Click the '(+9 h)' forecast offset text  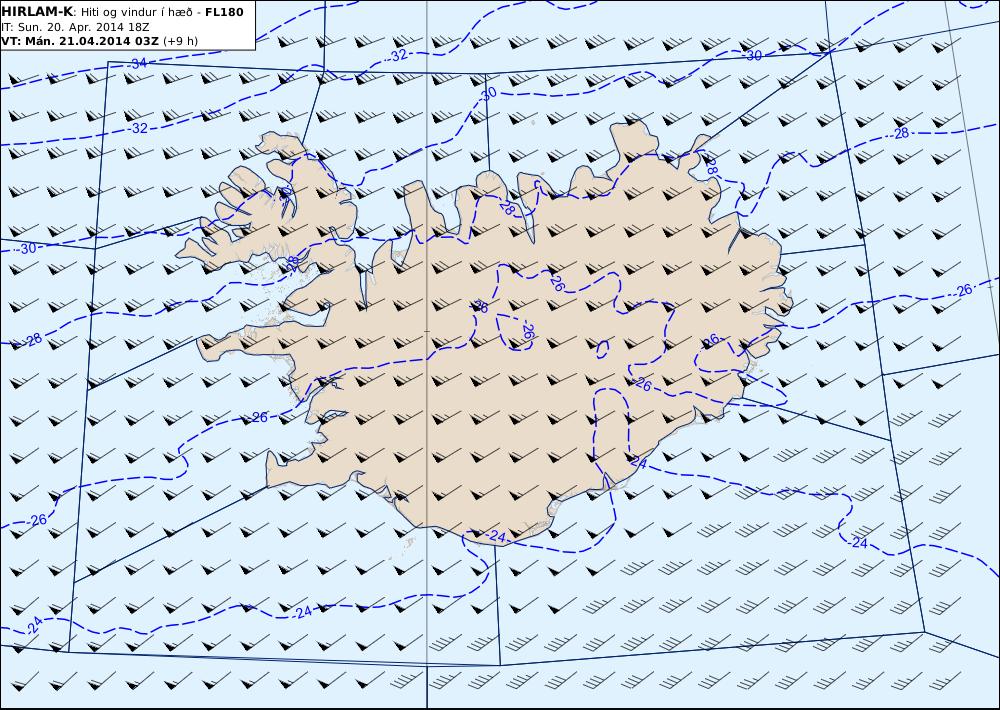point(180,41)
